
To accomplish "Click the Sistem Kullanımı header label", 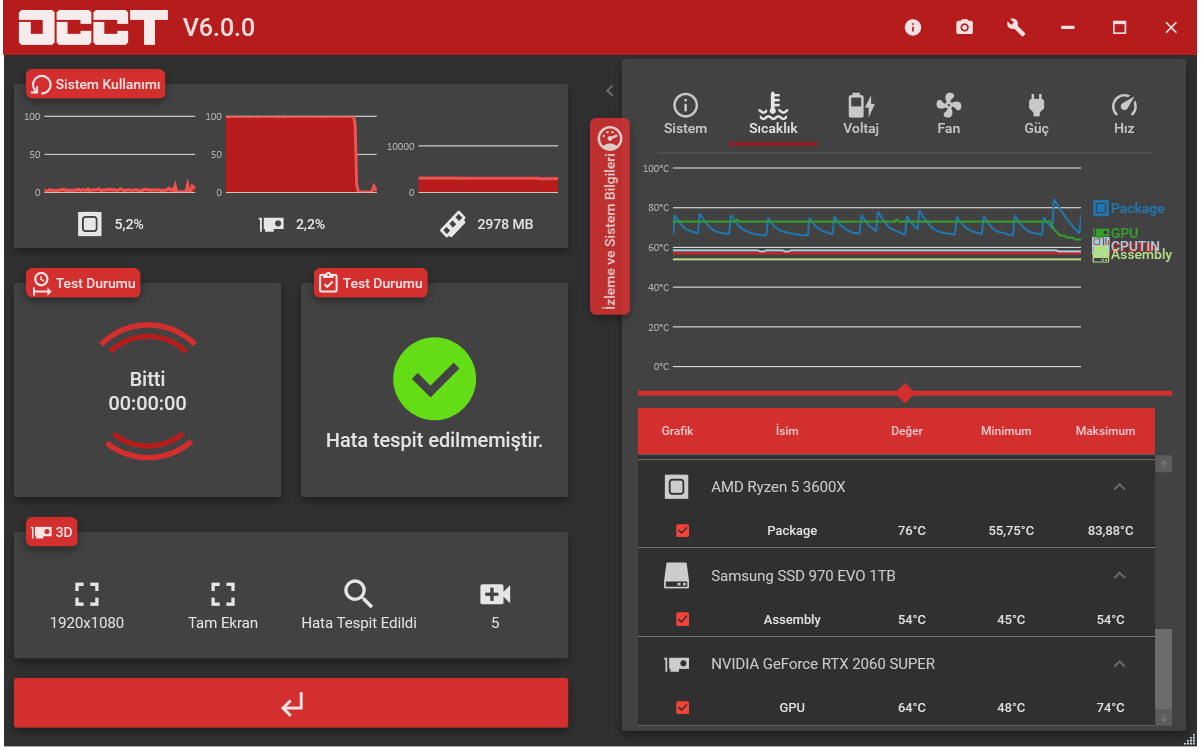I will click(96, 84).
